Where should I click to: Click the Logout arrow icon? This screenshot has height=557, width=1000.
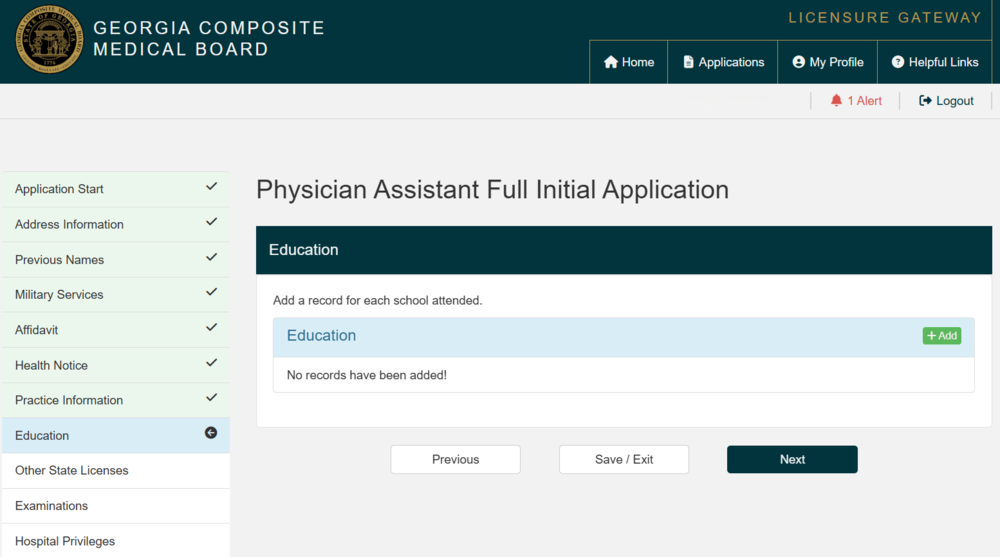pyautogui.click(x=925, y=101)
